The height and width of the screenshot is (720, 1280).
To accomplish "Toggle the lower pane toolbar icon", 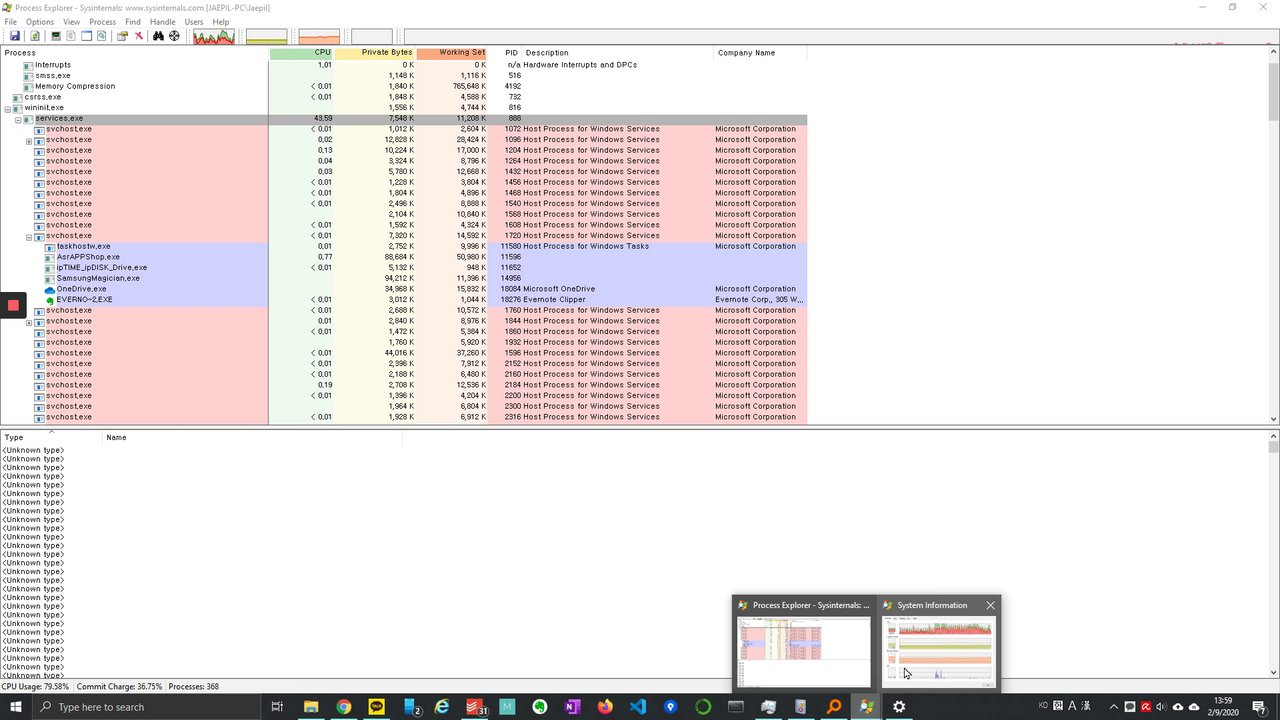I will click(86, 36).
